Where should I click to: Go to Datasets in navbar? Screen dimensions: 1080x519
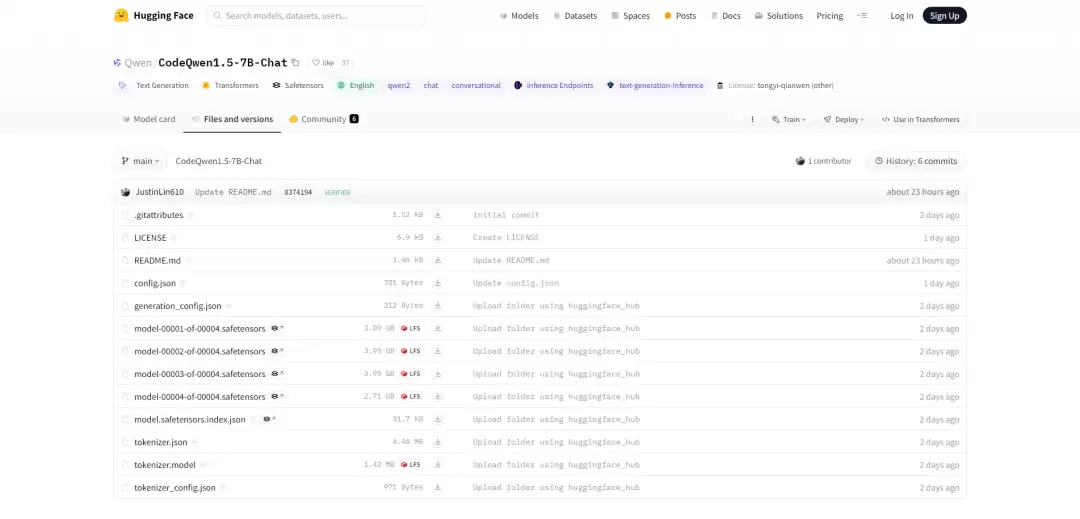pos(575,16)
